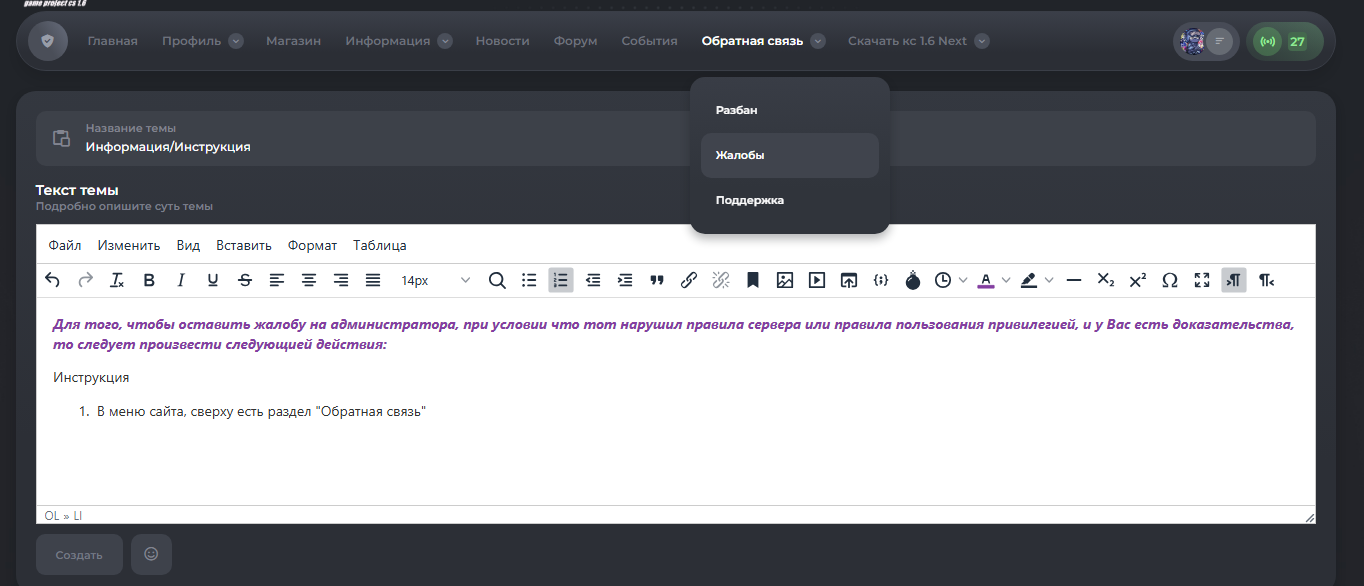Open the Вставить editor menu

tap(243, 245)
